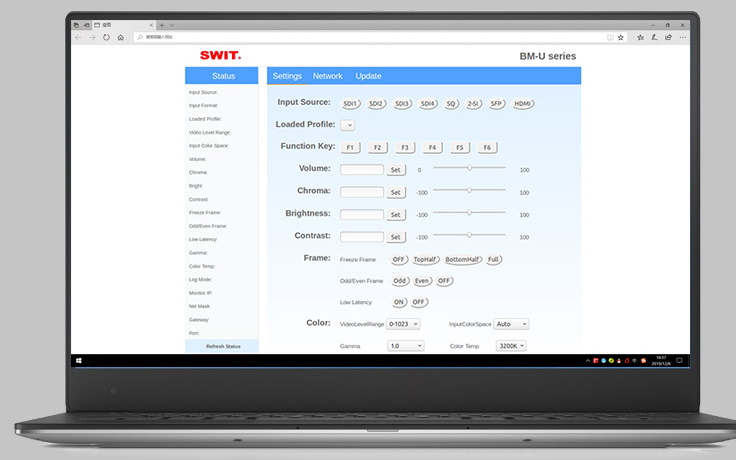Trigger function key F4
Image resolution: width=736 pixels, height=460 pixels.
pos(432,147)
